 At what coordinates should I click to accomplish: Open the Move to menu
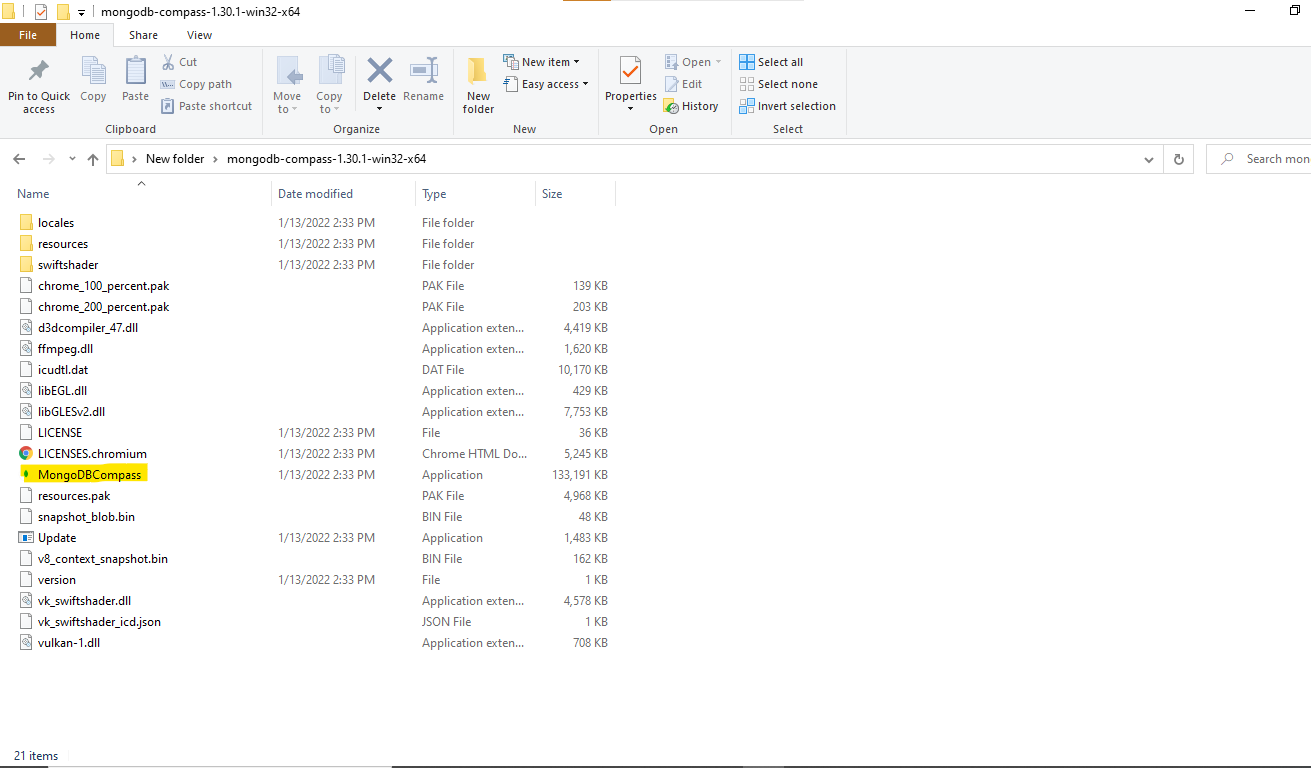click(288, 86)
